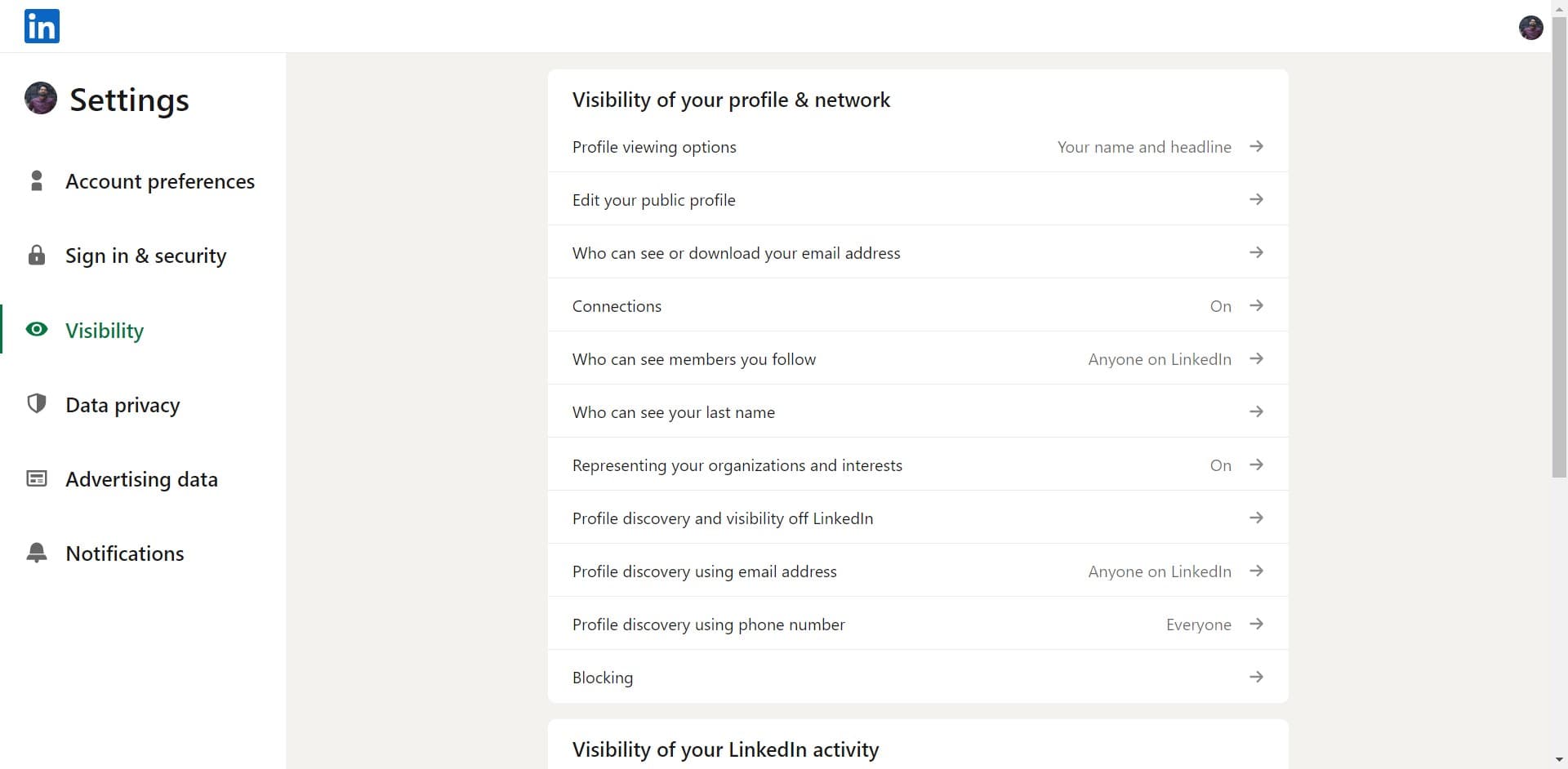Screen dimensions: 1568x769
Task: Click the bell icon for Notifications
Action: 37,553
